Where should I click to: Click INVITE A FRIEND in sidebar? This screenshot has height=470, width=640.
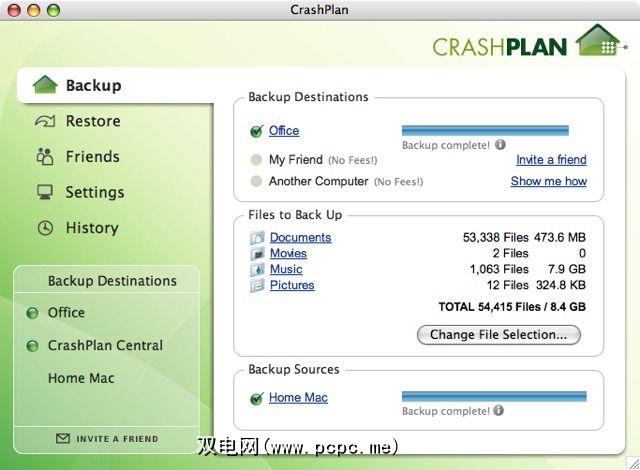[x=117, y=439]
